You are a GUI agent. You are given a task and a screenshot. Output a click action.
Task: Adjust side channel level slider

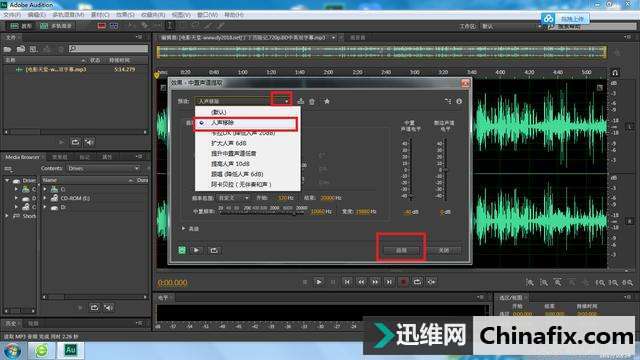445,169
